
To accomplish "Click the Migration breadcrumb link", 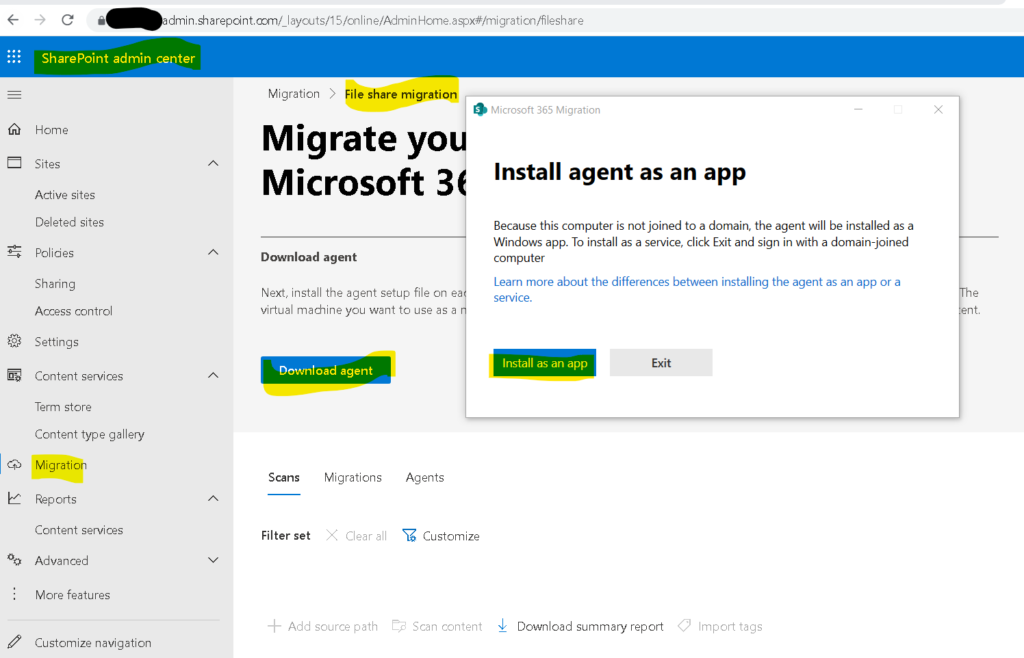I will [x=294, y=93].
